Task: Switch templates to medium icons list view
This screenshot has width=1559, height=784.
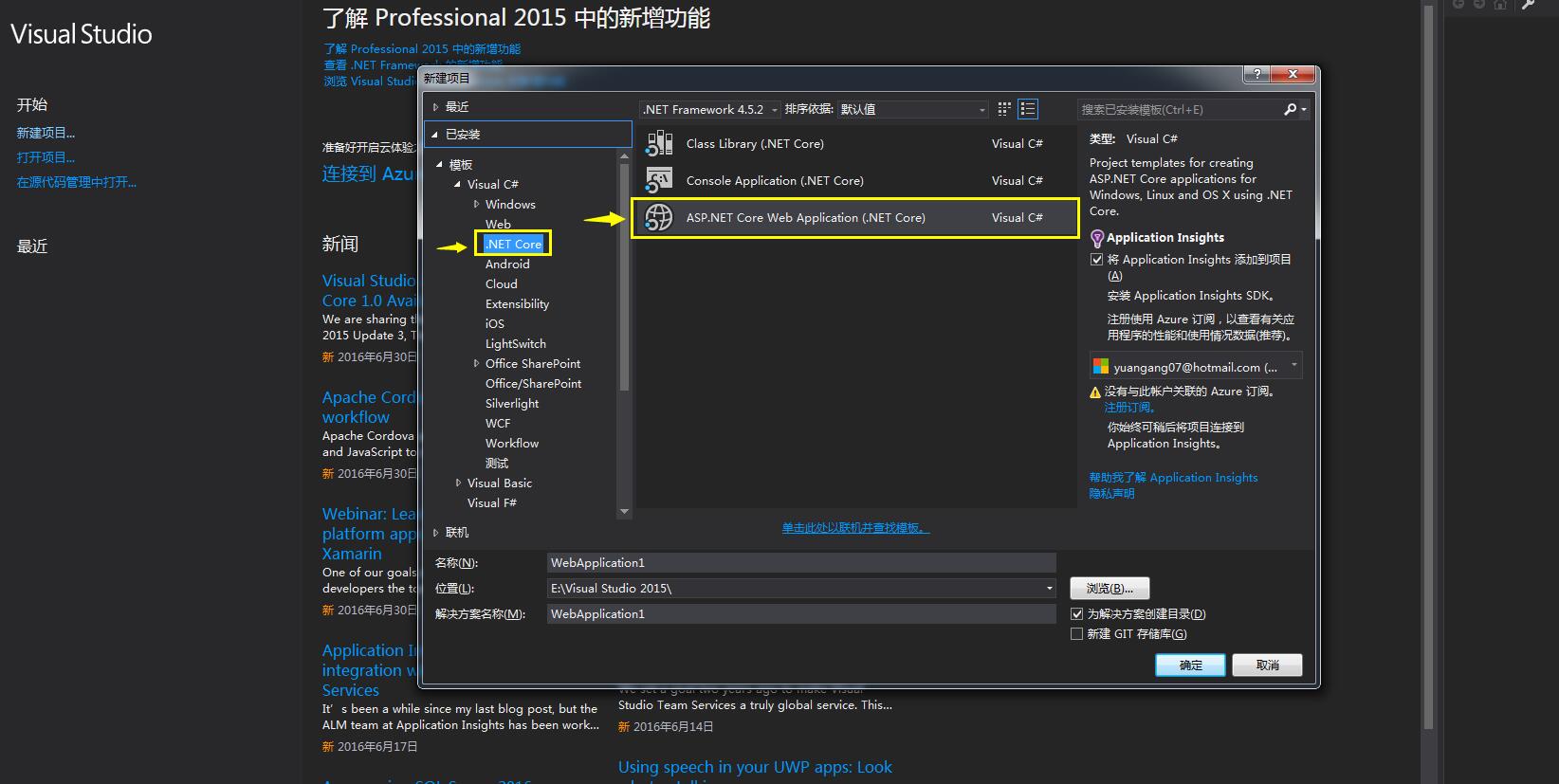Action: pyautogui.click(x=1028, y=110)
